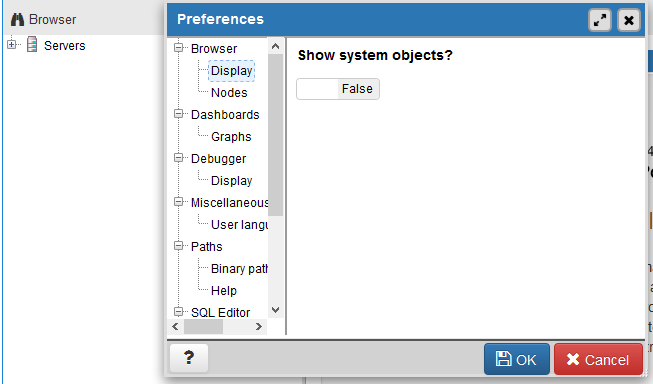Select Graphs under Dashboards
This screenshot has width=653, height=384.
[x=231, y=137]
